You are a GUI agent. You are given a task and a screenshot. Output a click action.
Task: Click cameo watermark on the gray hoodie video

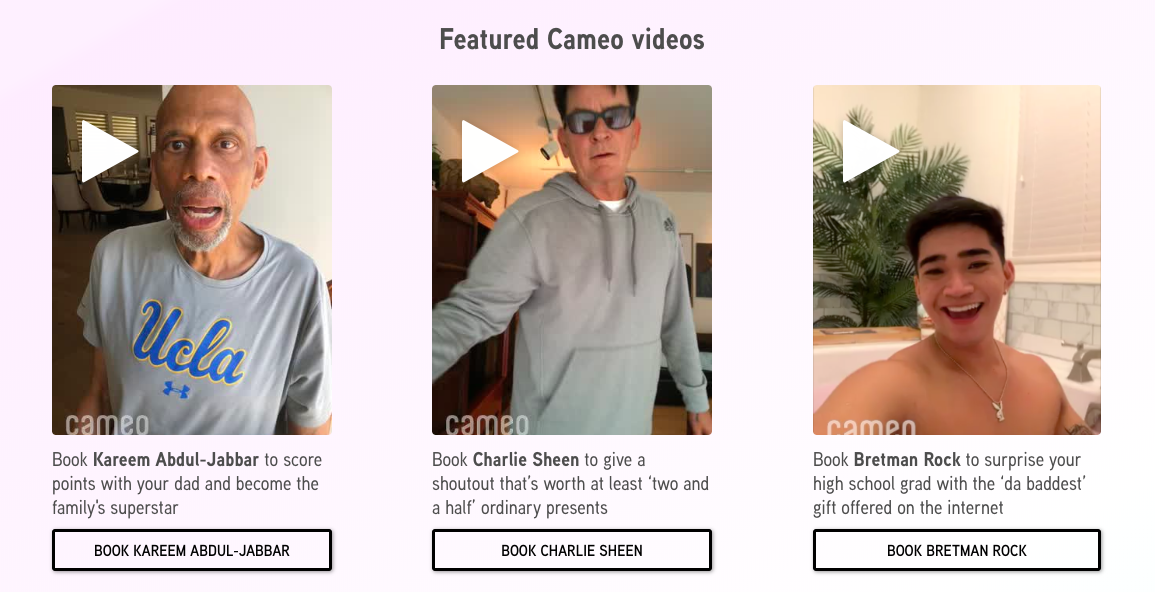[487, 424]
